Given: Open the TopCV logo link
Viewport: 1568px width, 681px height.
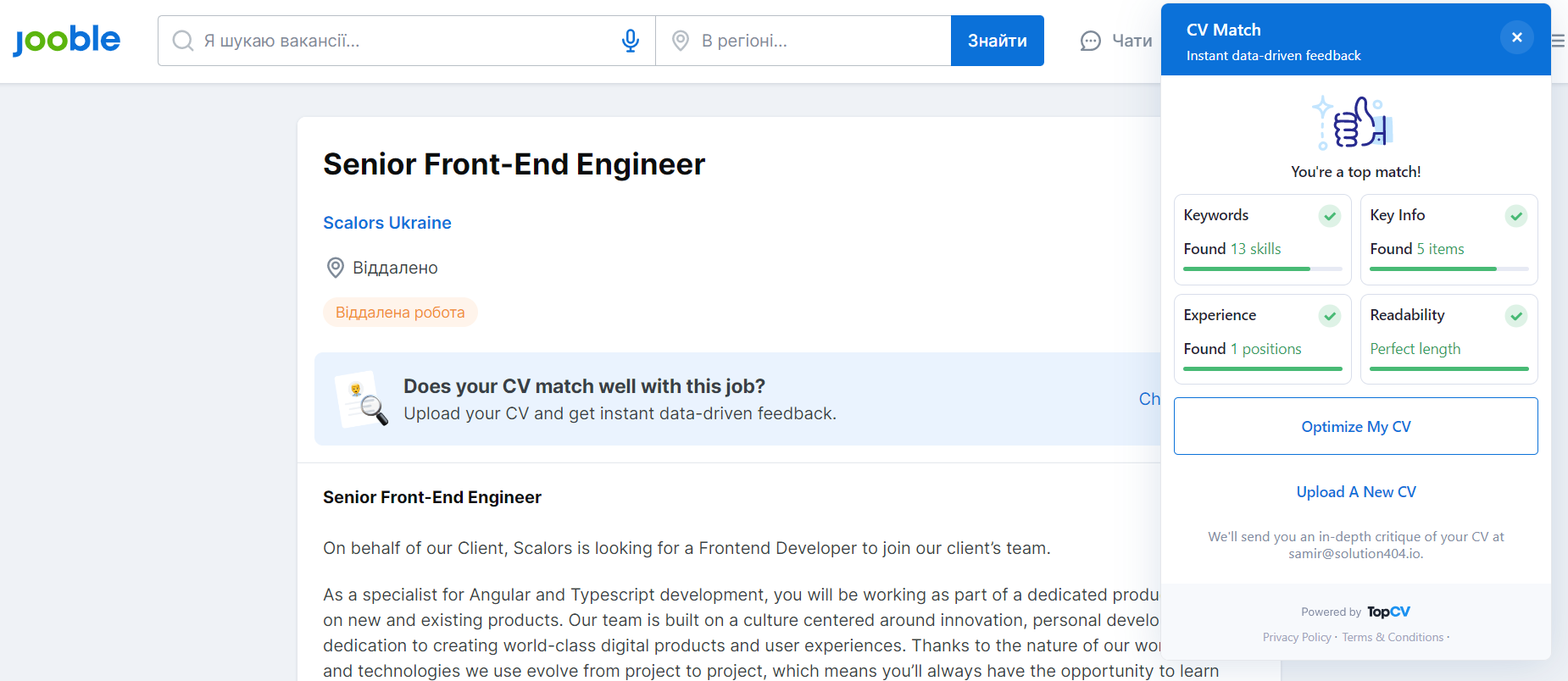Looking at the screenshot, I should pyautogui.click(x=1388, y=612).
